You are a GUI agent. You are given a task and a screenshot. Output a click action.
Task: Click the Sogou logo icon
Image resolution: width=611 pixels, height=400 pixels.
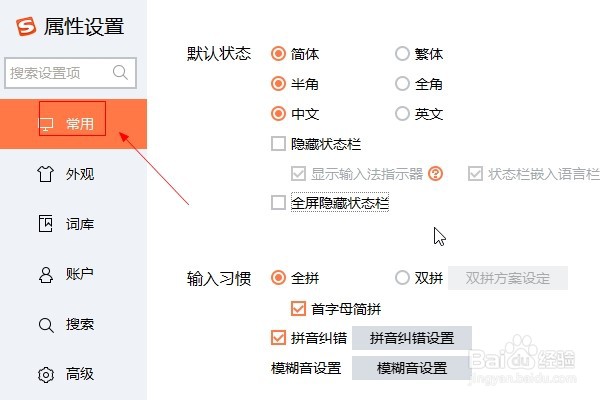(x=25, y=27)
